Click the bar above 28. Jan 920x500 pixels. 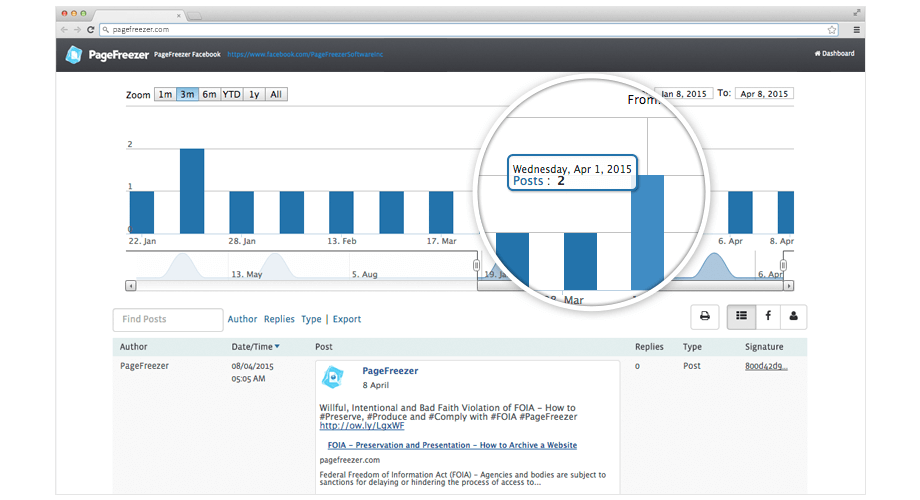tap(242, 212)
